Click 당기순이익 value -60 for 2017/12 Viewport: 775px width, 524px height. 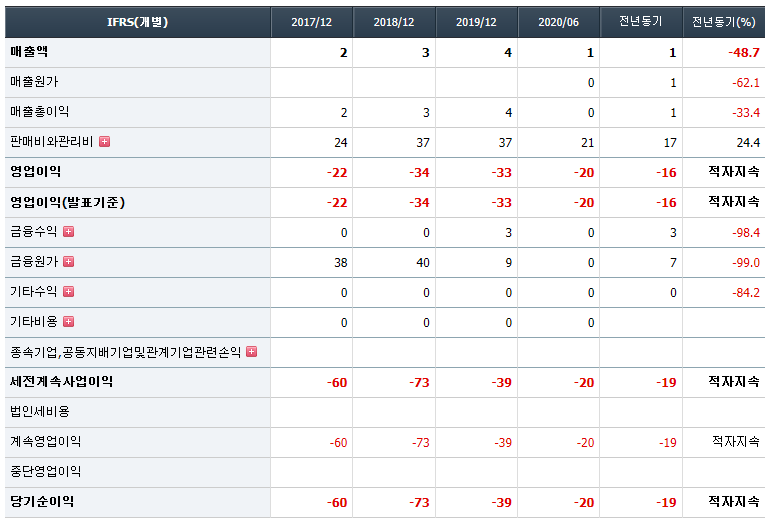[337, 503]
